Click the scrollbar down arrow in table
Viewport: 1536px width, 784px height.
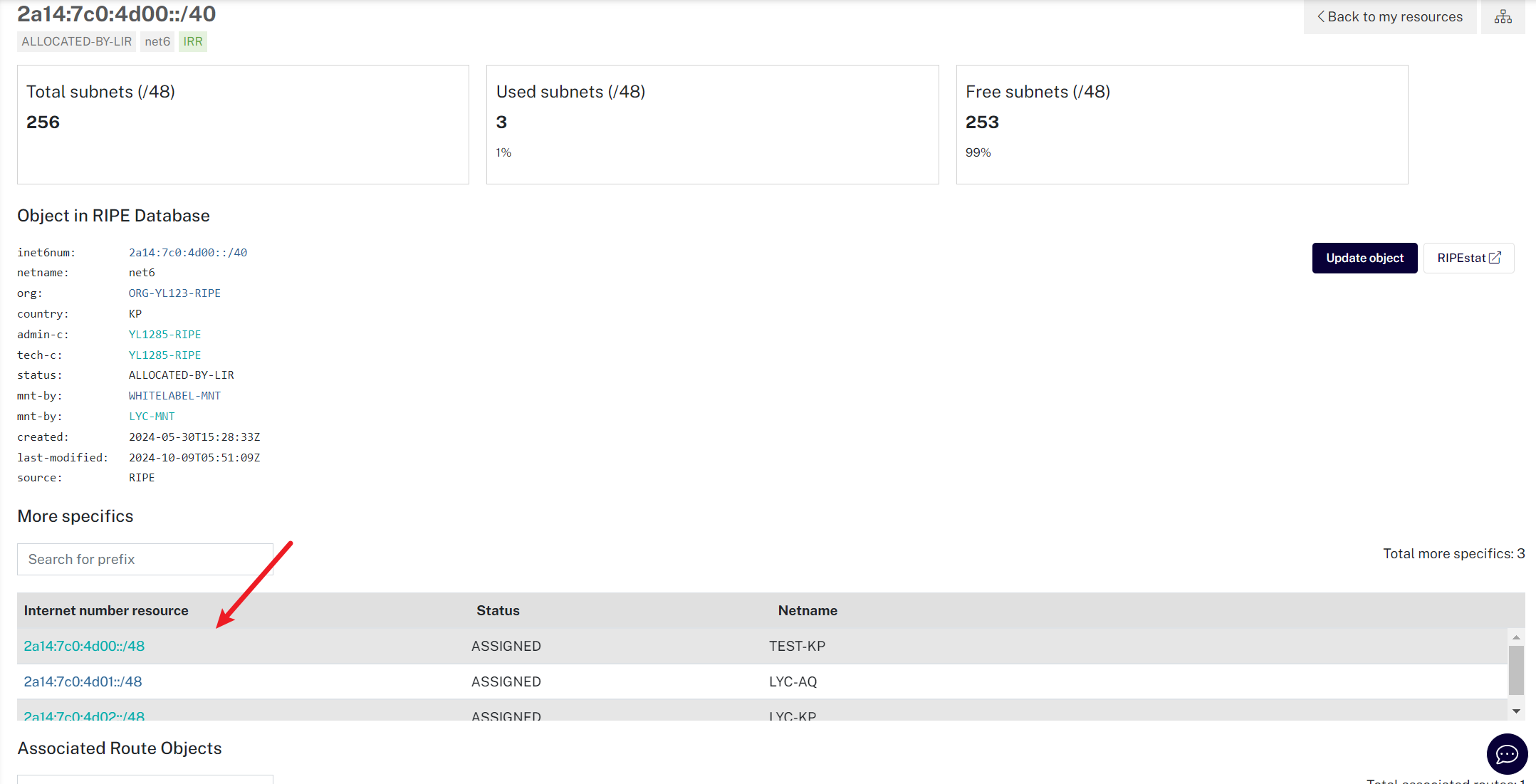point(1516,711)
